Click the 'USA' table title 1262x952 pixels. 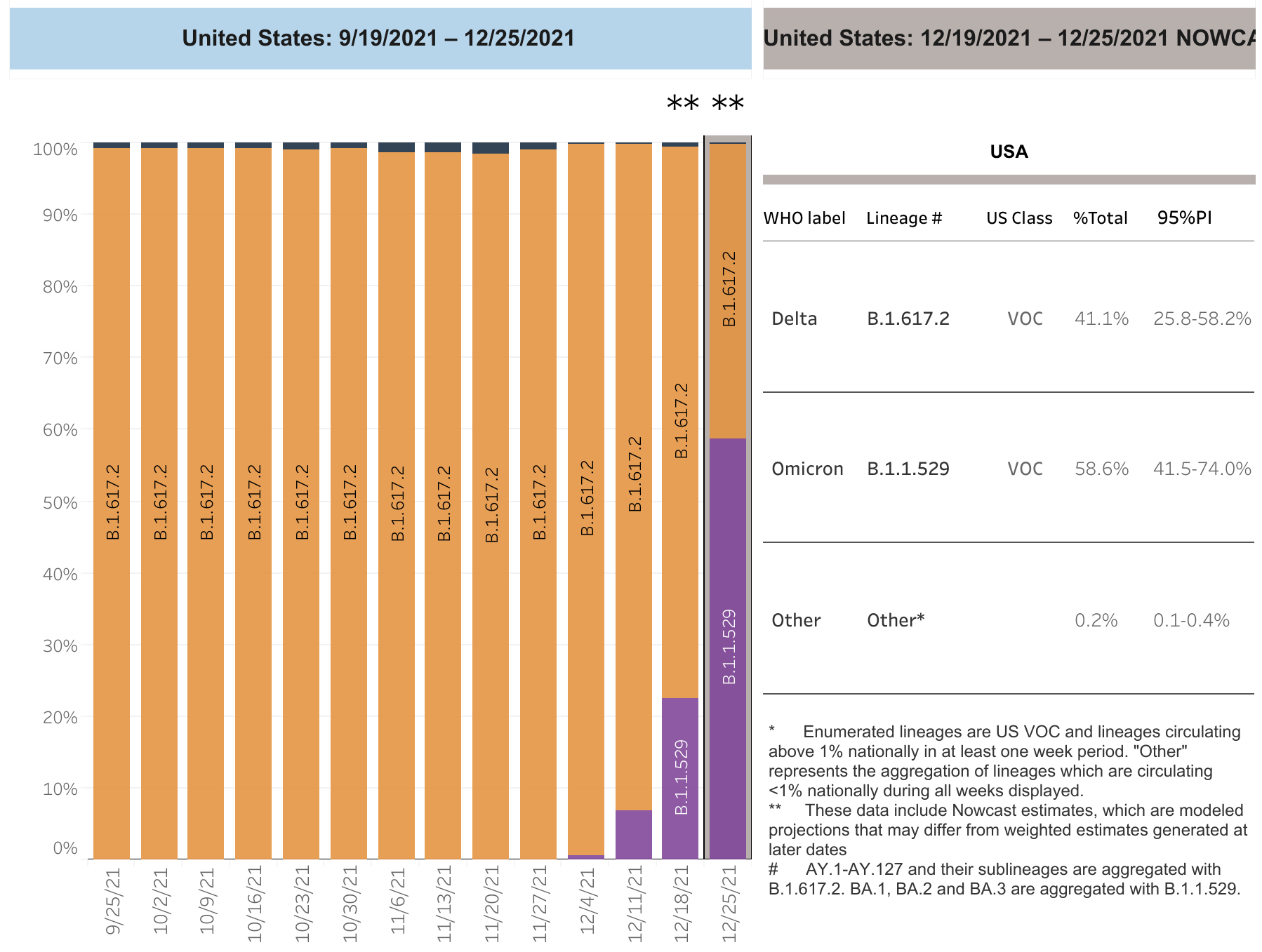(x=1009, y=152)
